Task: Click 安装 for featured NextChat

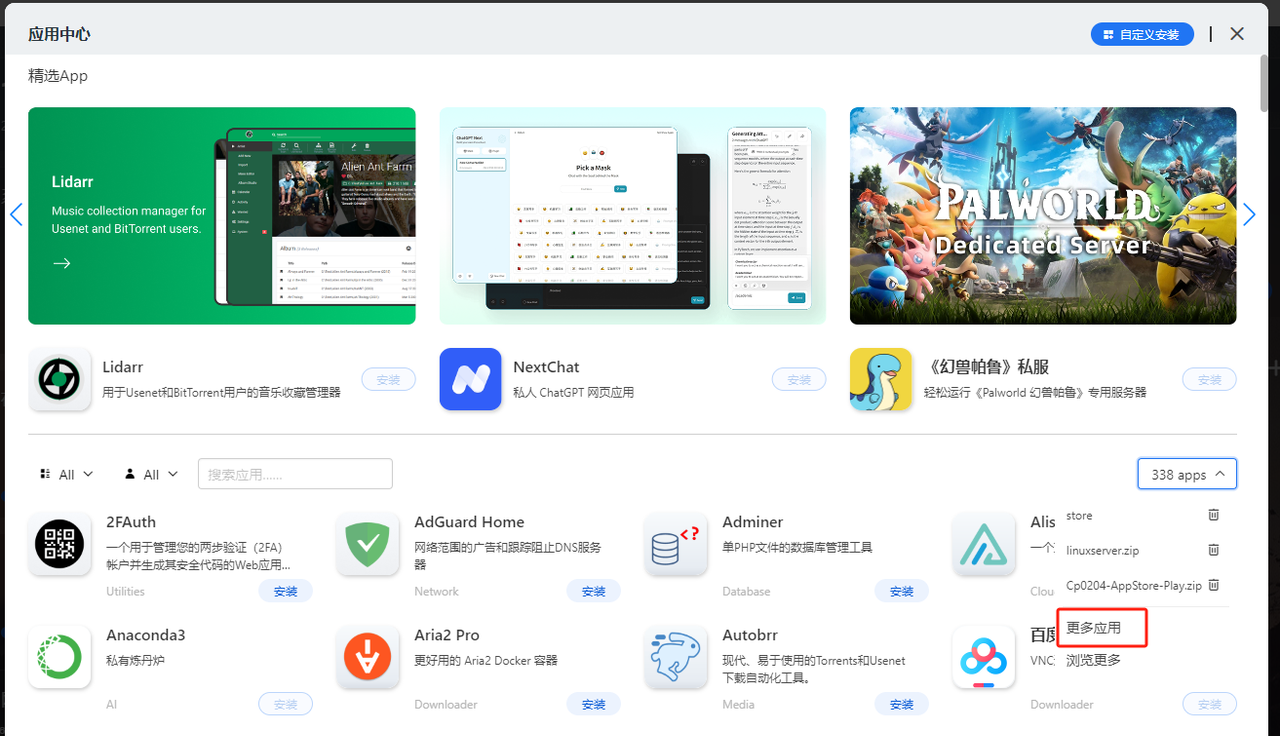Action: coord(799,380)
